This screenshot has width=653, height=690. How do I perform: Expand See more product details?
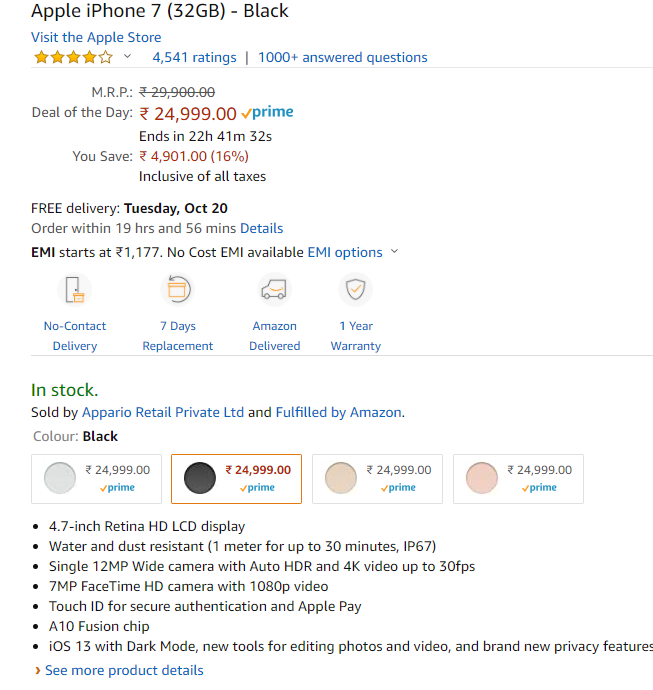(x=119, y=670)
